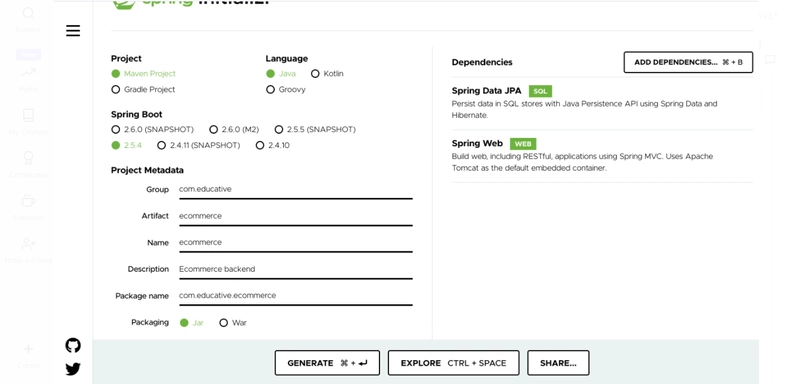Screen dimensions: 800x384
Task: Set packaging to Jar
Action: 184,323
